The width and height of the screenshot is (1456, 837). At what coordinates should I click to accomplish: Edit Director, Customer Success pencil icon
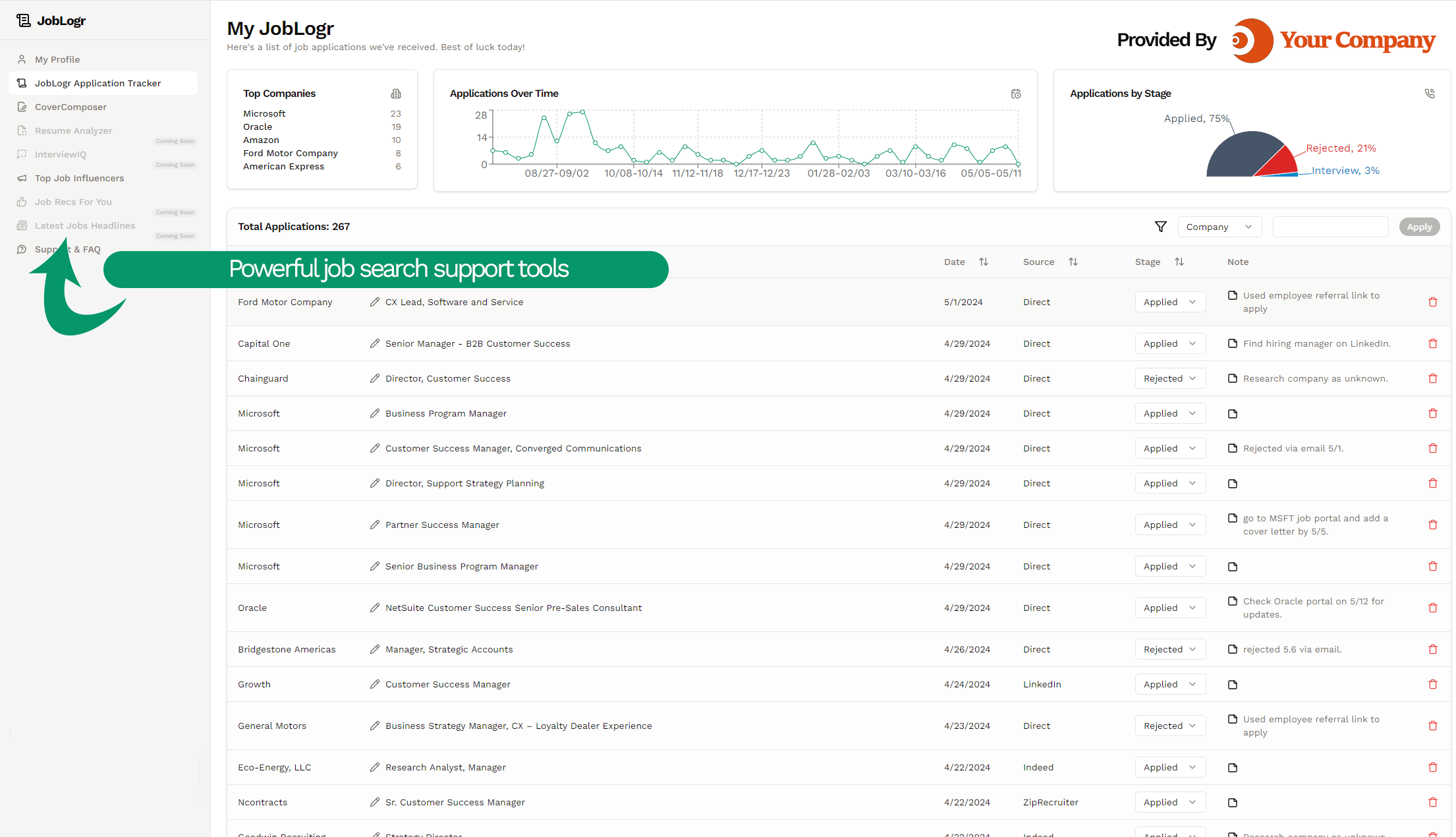coord(375,378)
